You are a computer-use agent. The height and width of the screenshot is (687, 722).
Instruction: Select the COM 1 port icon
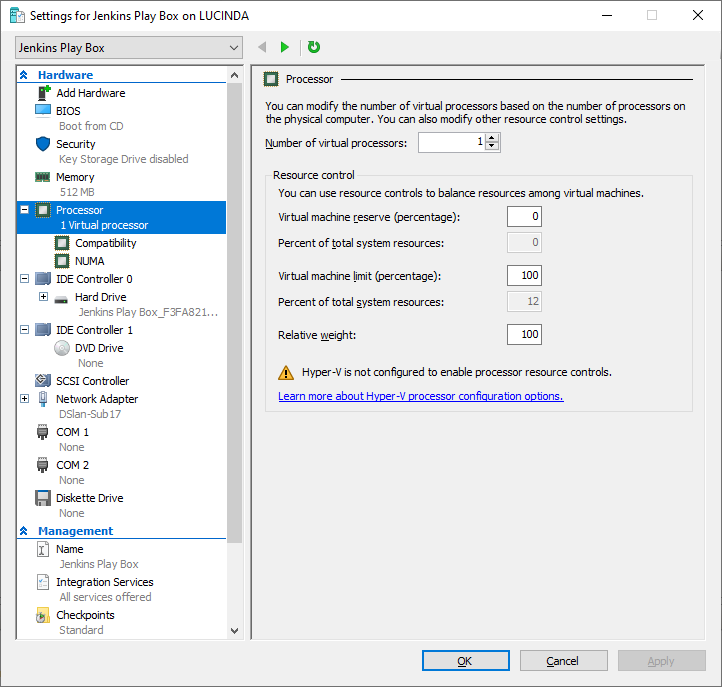42,432
